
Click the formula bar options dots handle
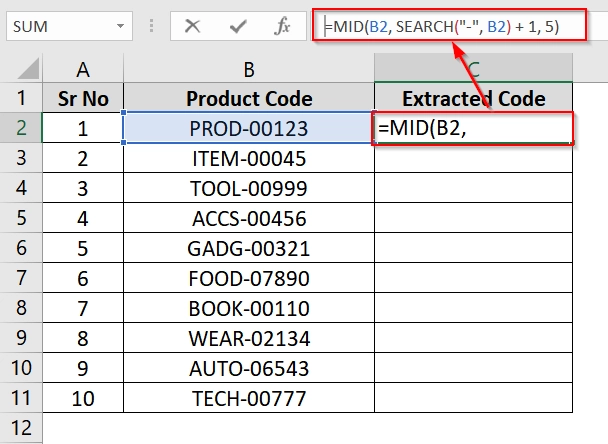click(151, 26)
